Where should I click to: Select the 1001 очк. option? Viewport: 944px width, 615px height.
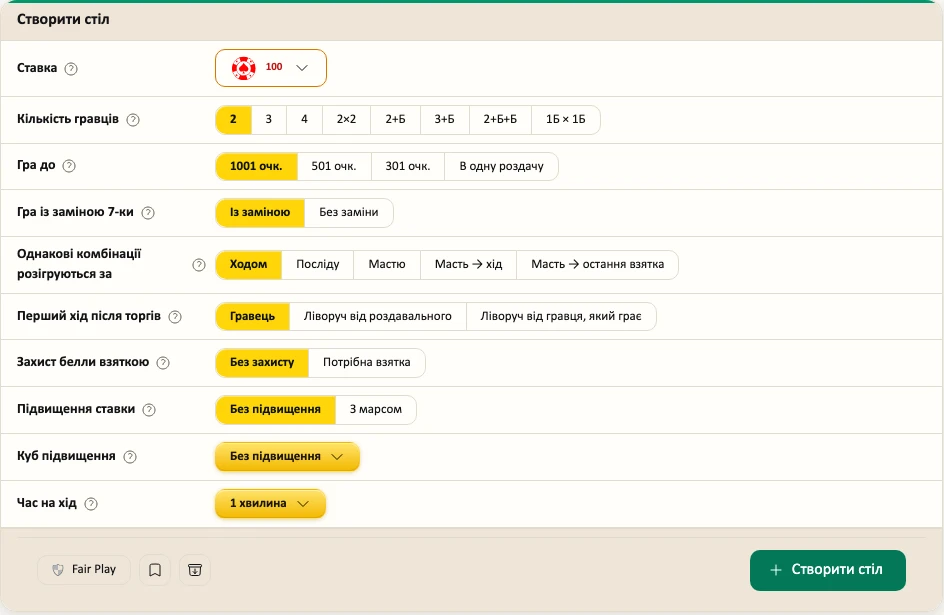[x=256, y=166]
